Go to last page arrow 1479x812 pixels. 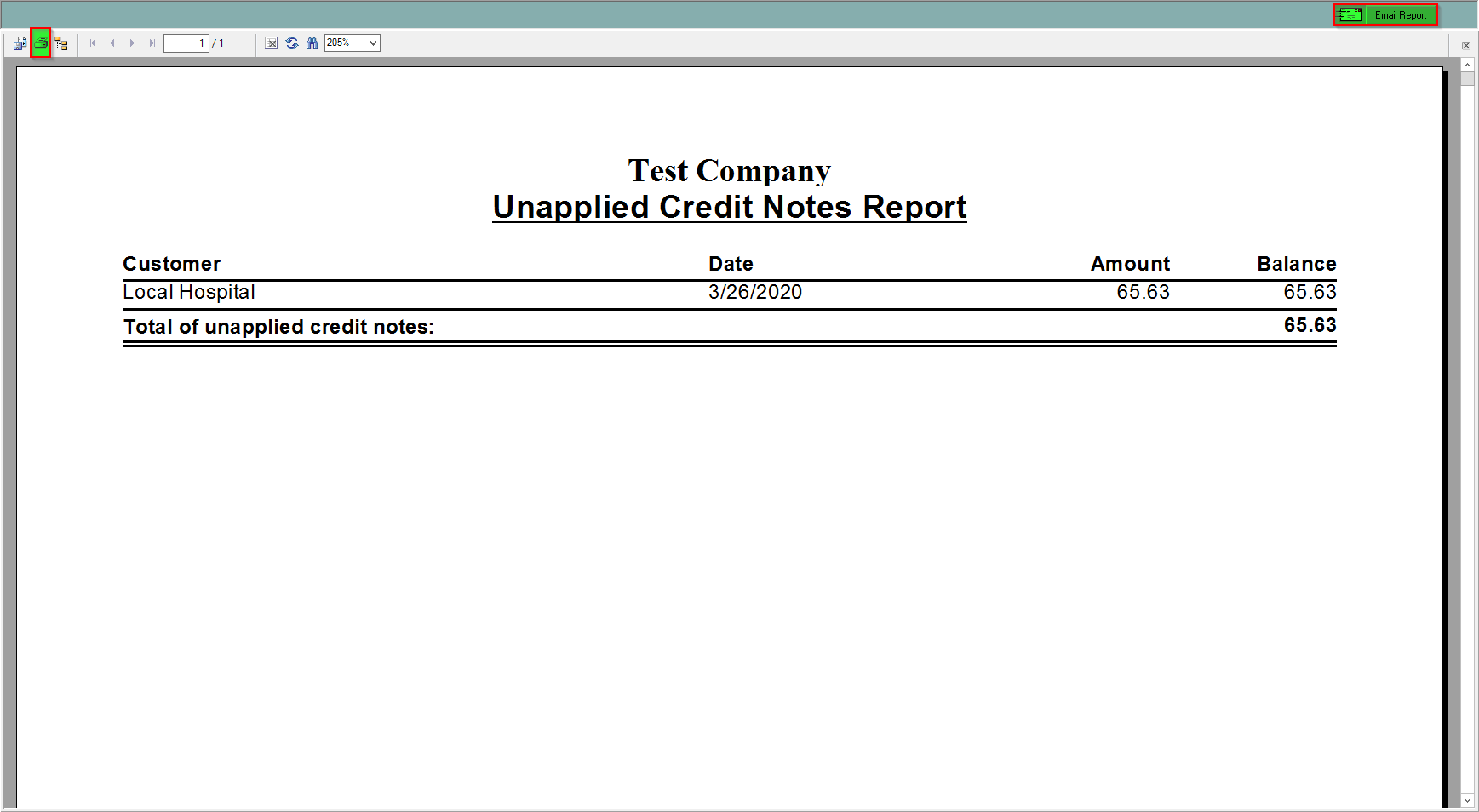coord(152,43)
